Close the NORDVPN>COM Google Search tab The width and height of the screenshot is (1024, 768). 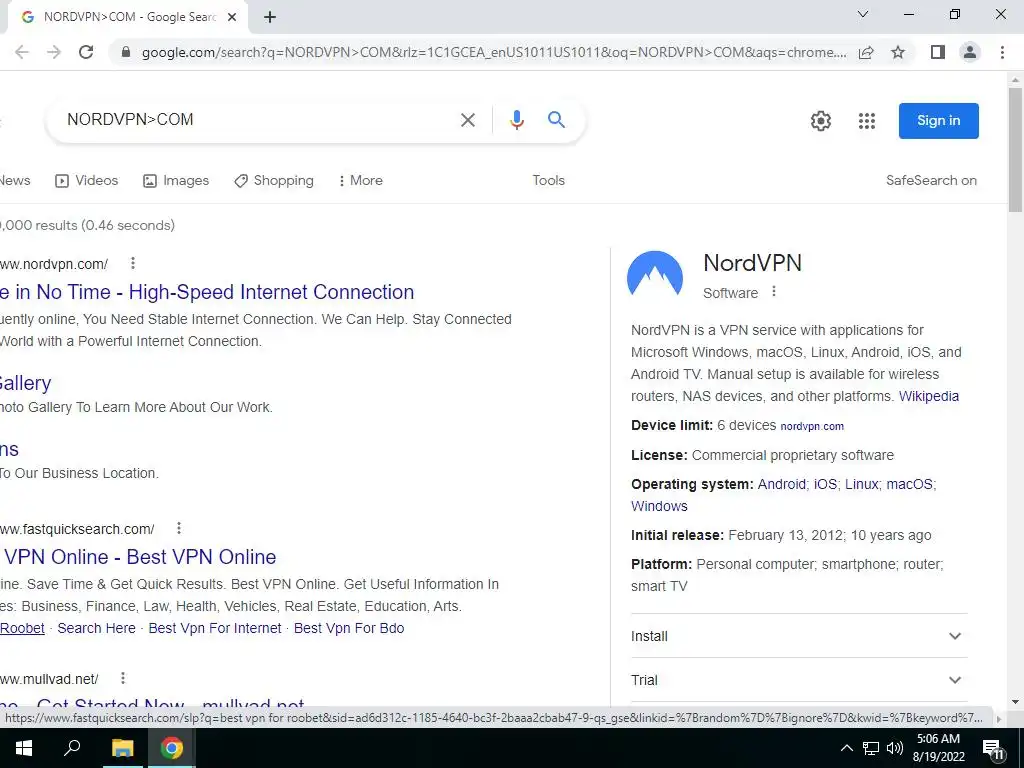pyautogui.click(x=232, y=18)
